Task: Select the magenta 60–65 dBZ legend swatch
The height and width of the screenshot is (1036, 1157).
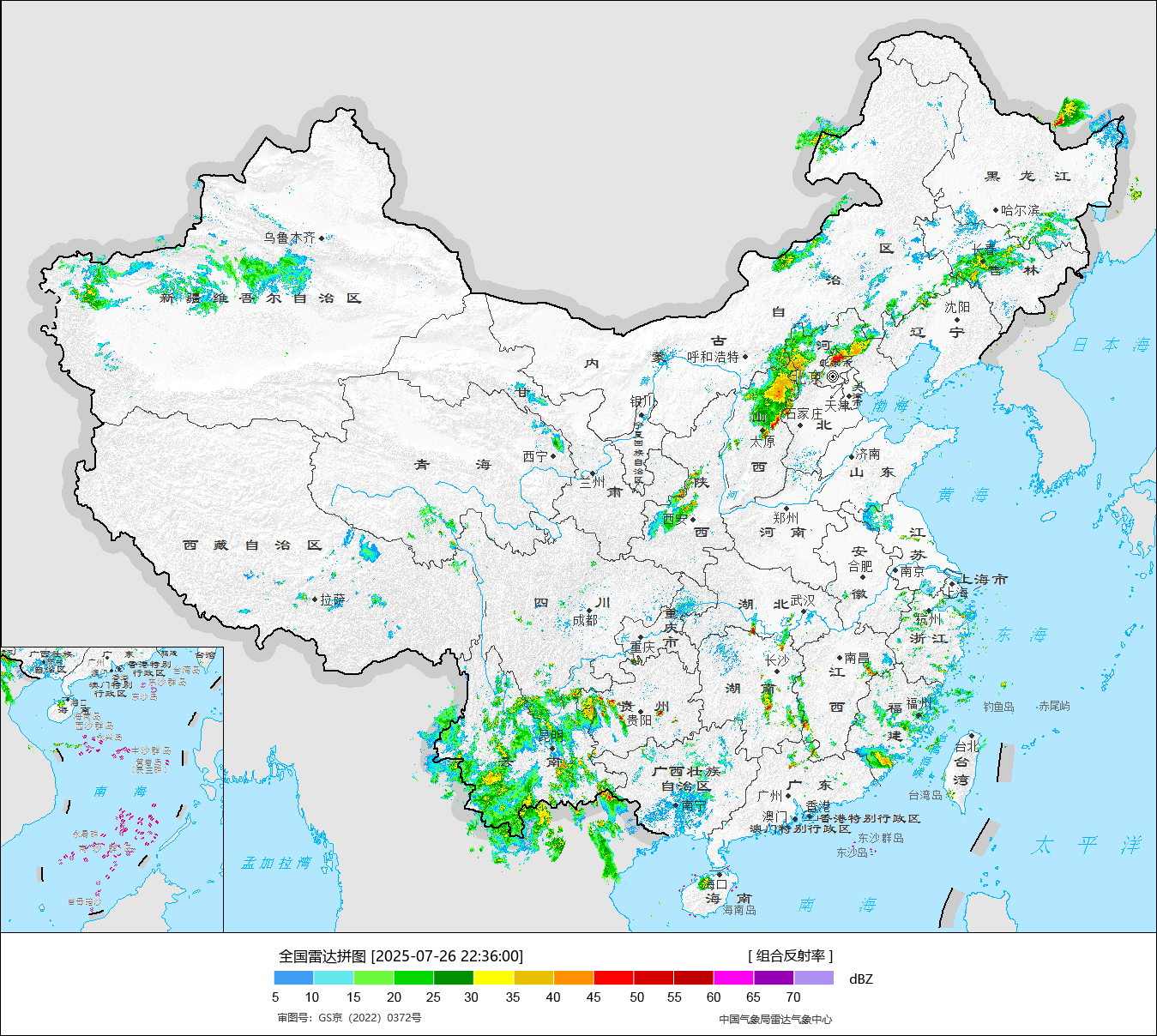Action: pyautogui.click(x=733, y=978)
